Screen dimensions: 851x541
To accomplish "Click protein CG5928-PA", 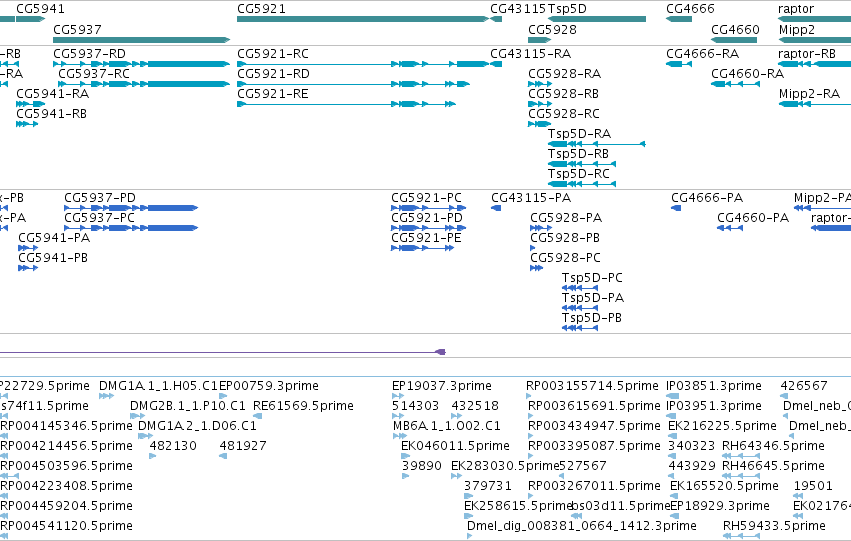I will tap(541, 228).
